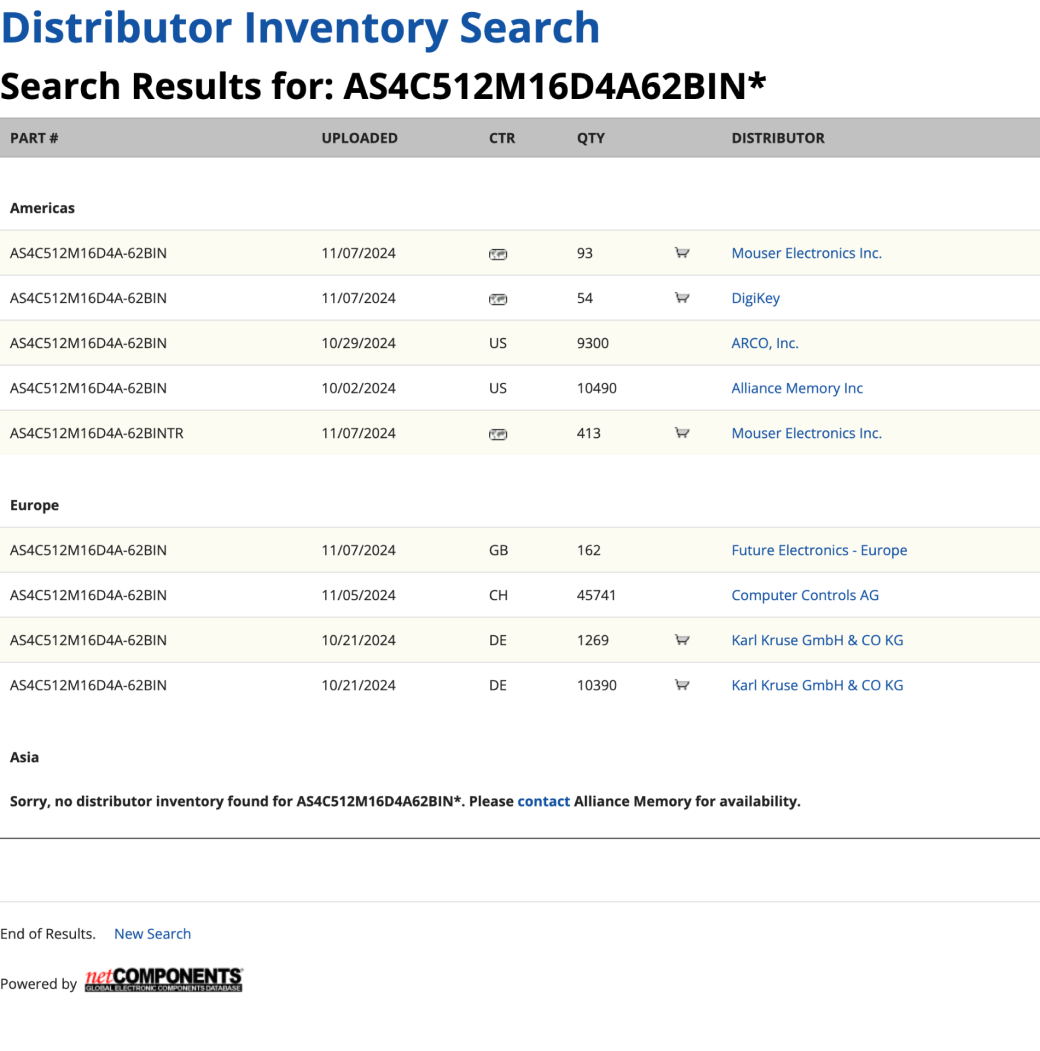Click quantity 10390 in Karl Kruse row

(596, 685)
